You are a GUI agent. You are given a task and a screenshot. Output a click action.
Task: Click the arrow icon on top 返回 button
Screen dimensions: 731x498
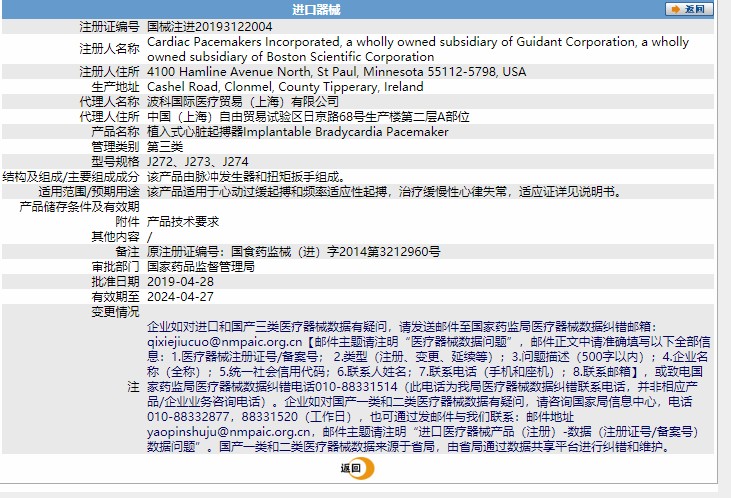point(675,9)
